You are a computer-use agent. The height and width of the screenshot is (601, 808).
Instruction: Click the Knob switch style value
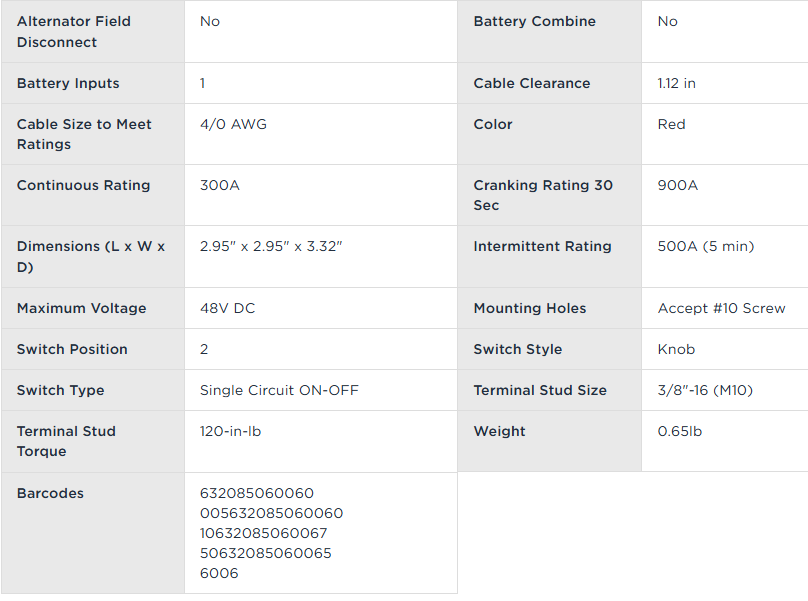click(677, 349)
